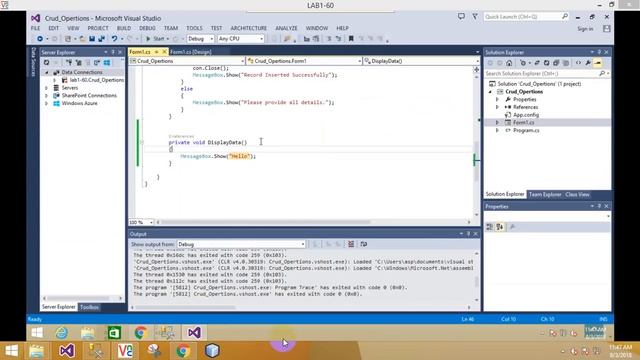Screen dimensions: 640x360
Task: Open the BUILD menu
Action: tap(124, 28)
